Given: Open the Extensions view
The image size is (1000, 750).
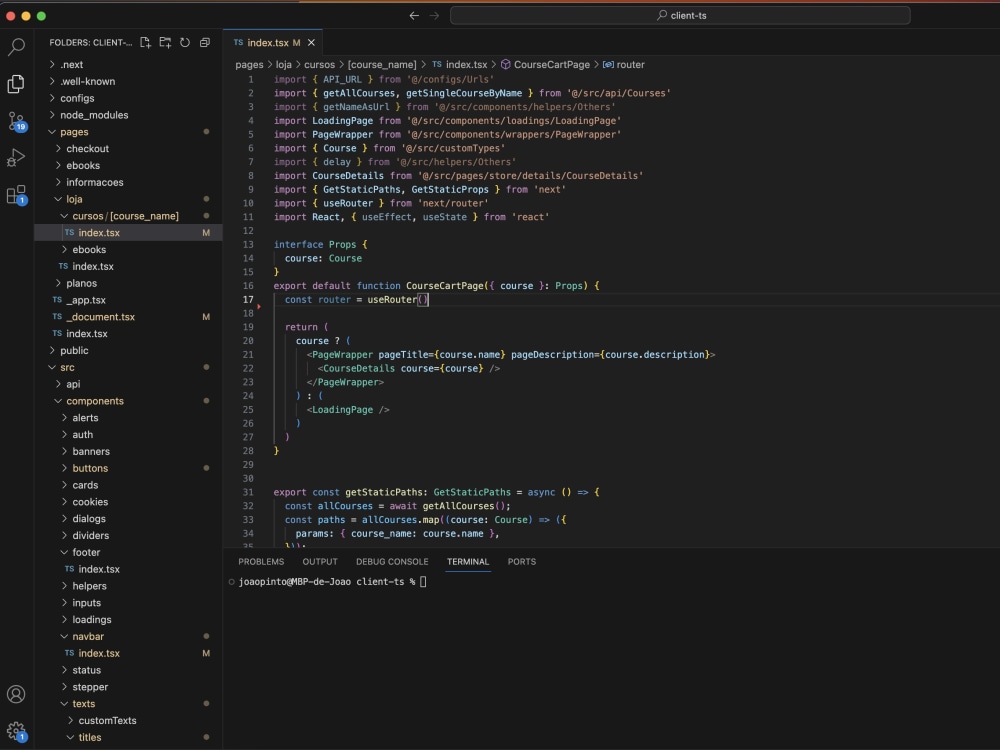Looking at the screenshot, I should (16, 195).
